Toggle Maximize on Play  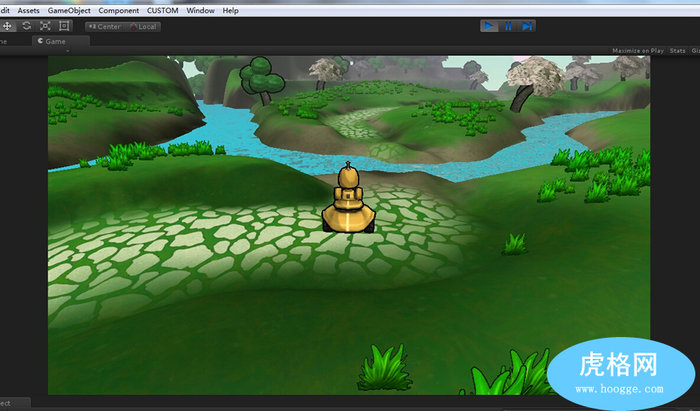(638, 50)
